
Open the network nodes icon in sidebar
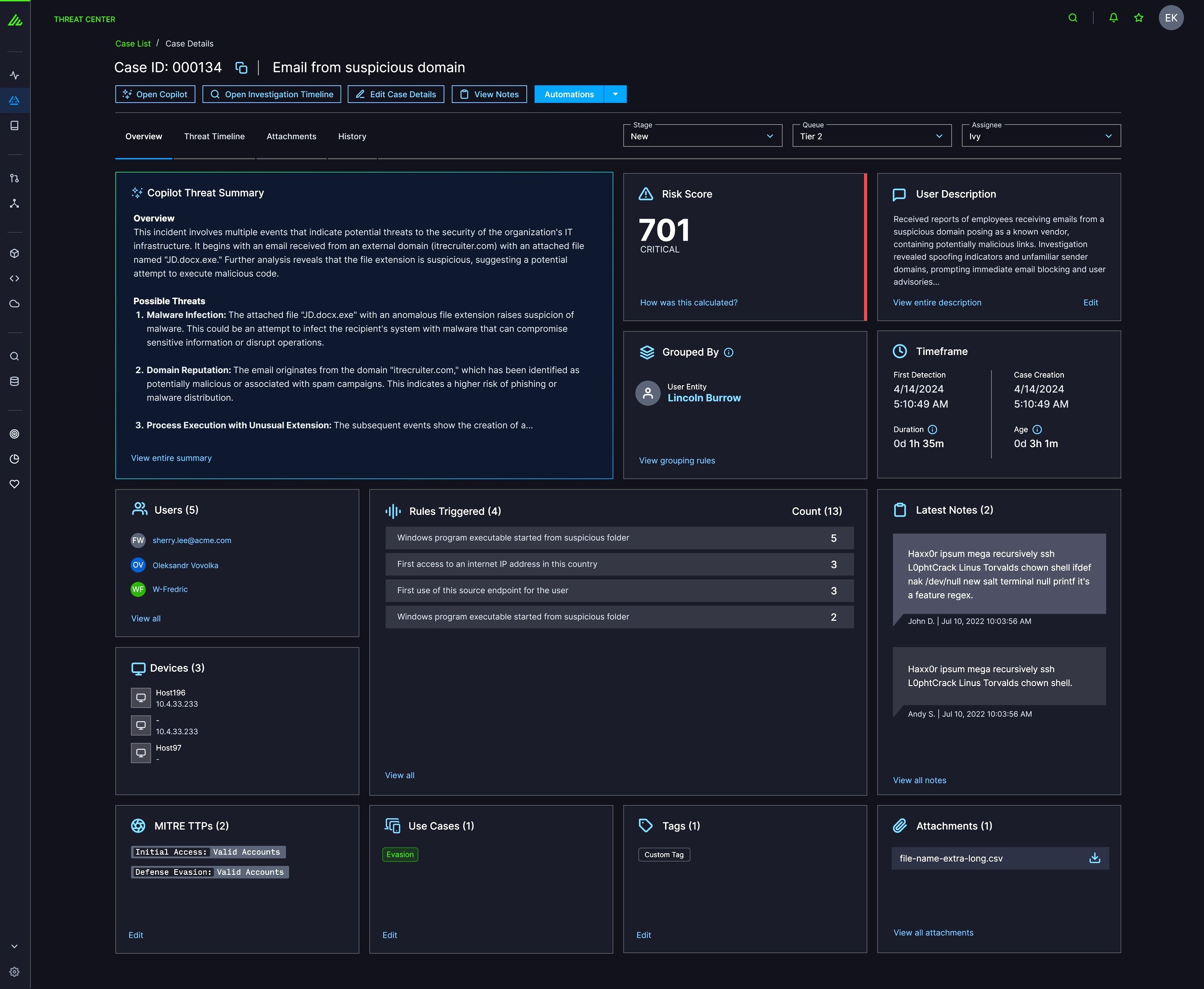point(15,203)
